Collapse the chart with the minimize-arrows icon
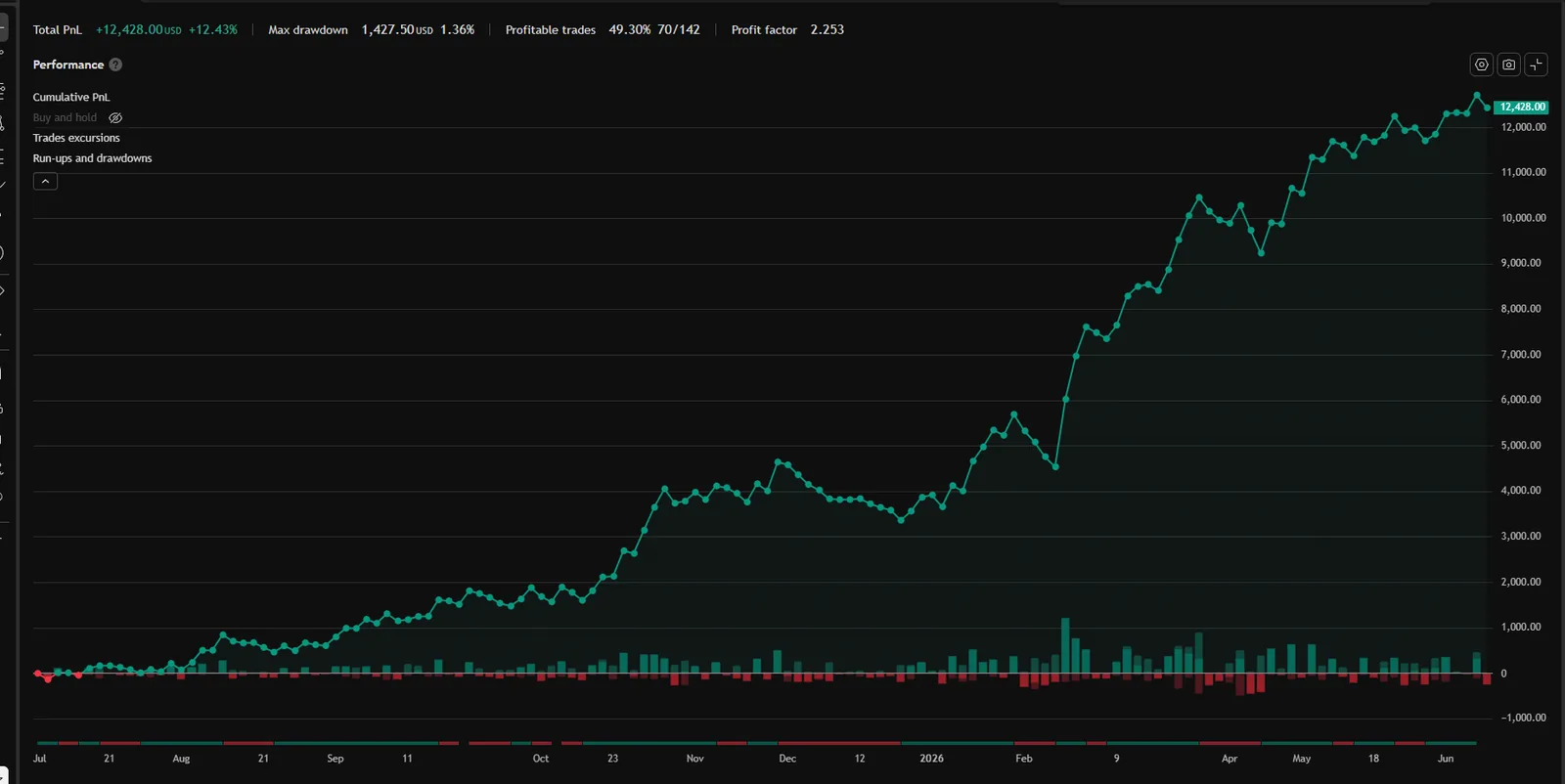The width and height of the screenshot is (1565, 784). click(x=1537, y=65)
